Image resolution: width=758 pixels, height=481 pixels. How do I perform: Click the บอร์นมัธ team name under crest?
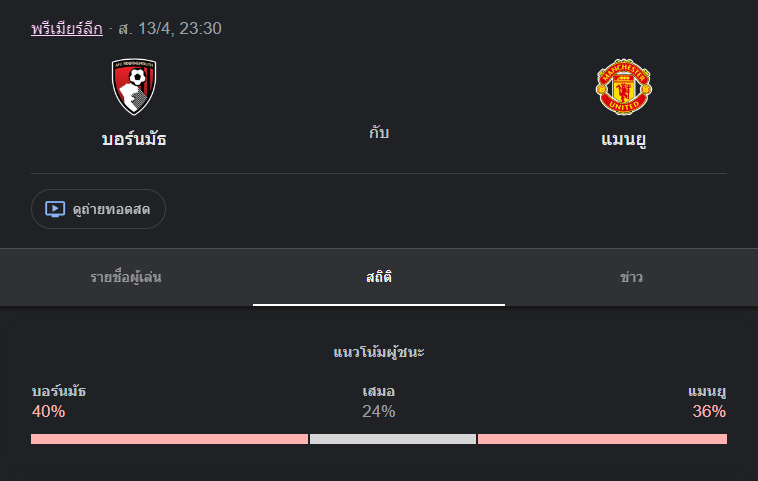click(x=134, y=139)
